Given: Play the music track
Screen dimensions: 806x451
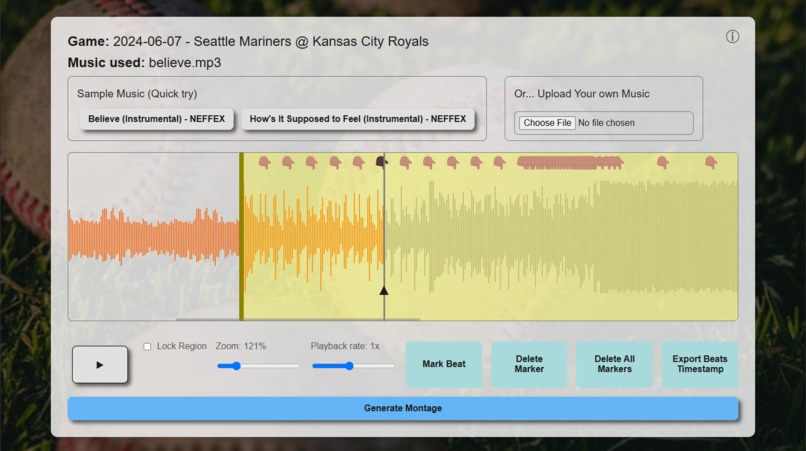Looking at the screenshot, I should pos(100,365).
